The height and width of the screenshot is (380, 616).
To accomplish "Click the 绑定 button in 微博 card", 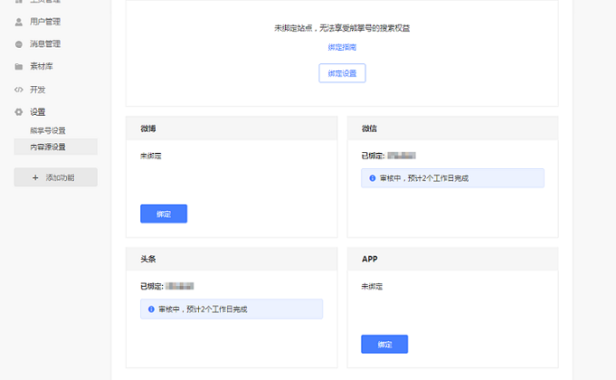I will [164, 214].
